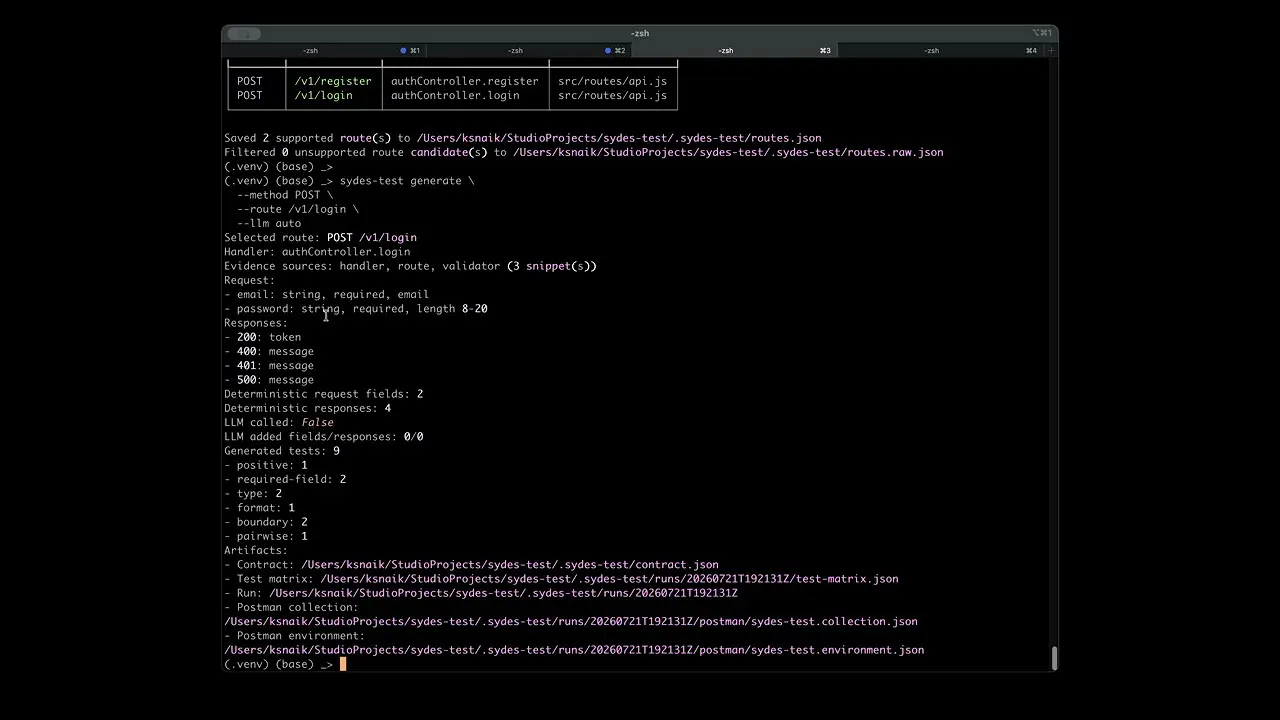Click the /v1/login route in the table
The image size is (1280, 720).
(x=323, y=95)
